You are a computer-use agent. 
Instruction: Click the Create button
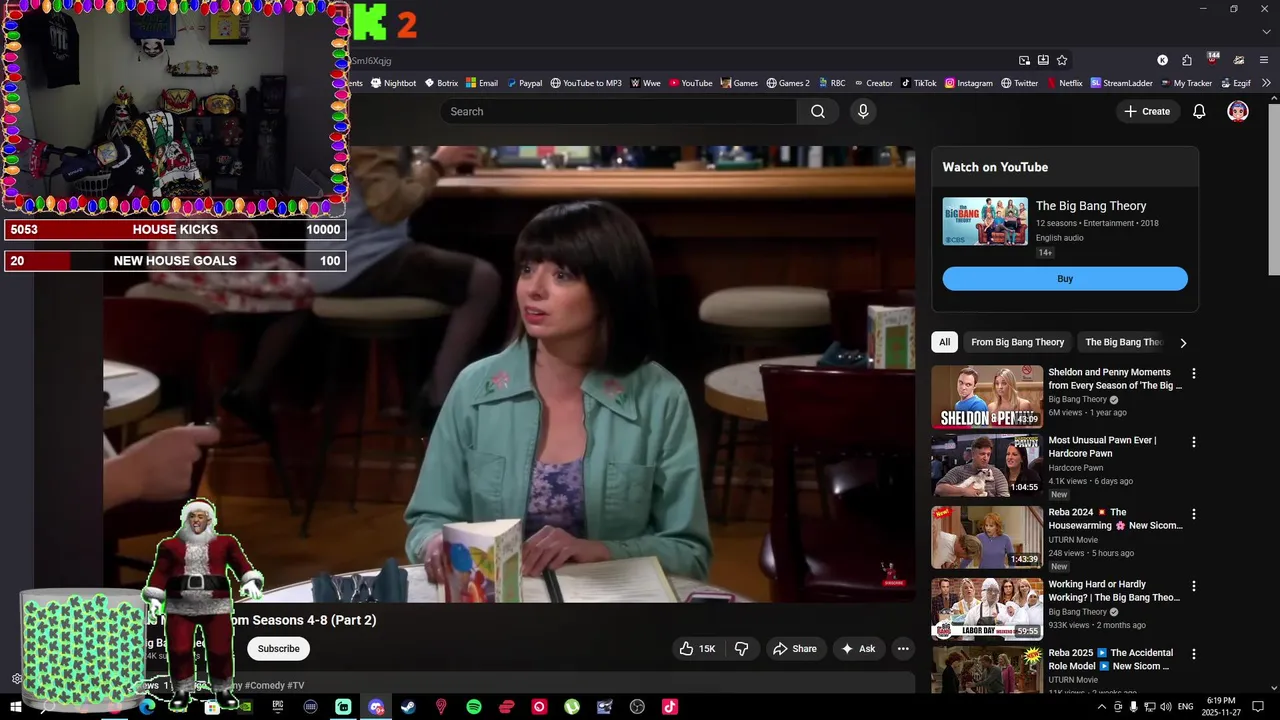(1147, 112)
